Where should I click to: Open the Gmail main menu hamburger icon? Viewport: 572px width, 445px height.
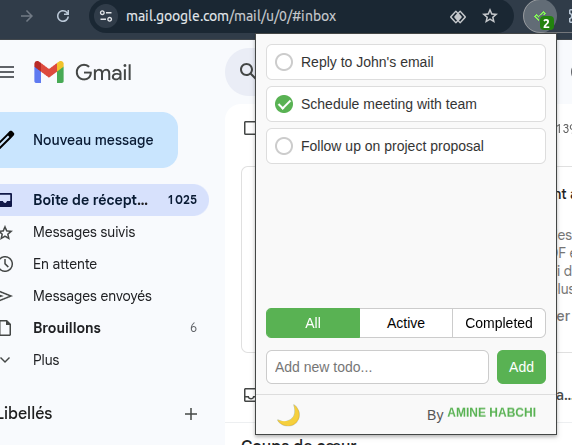tap(7, 72)
